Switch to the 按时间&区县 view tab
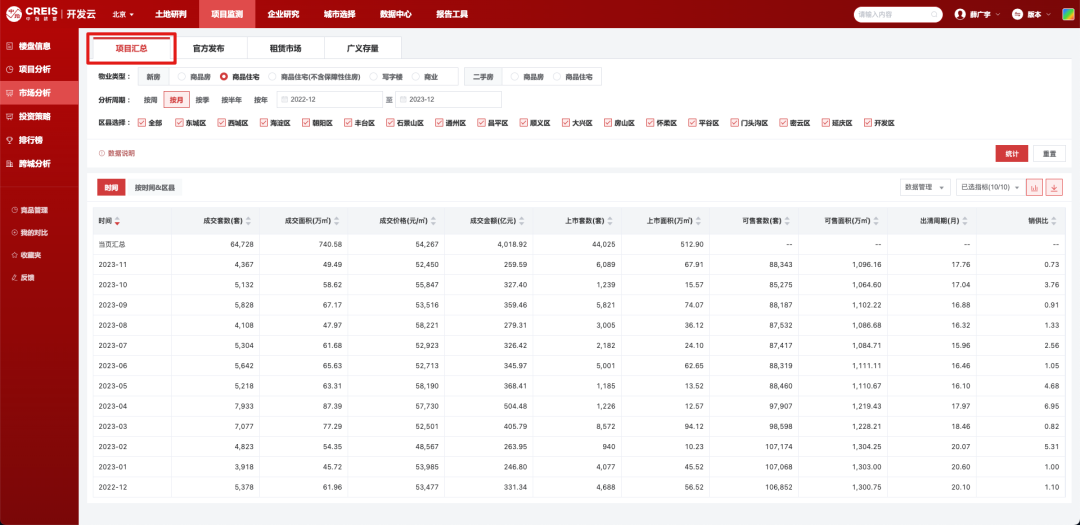The image size is (1080, 525). click(154, 187)
